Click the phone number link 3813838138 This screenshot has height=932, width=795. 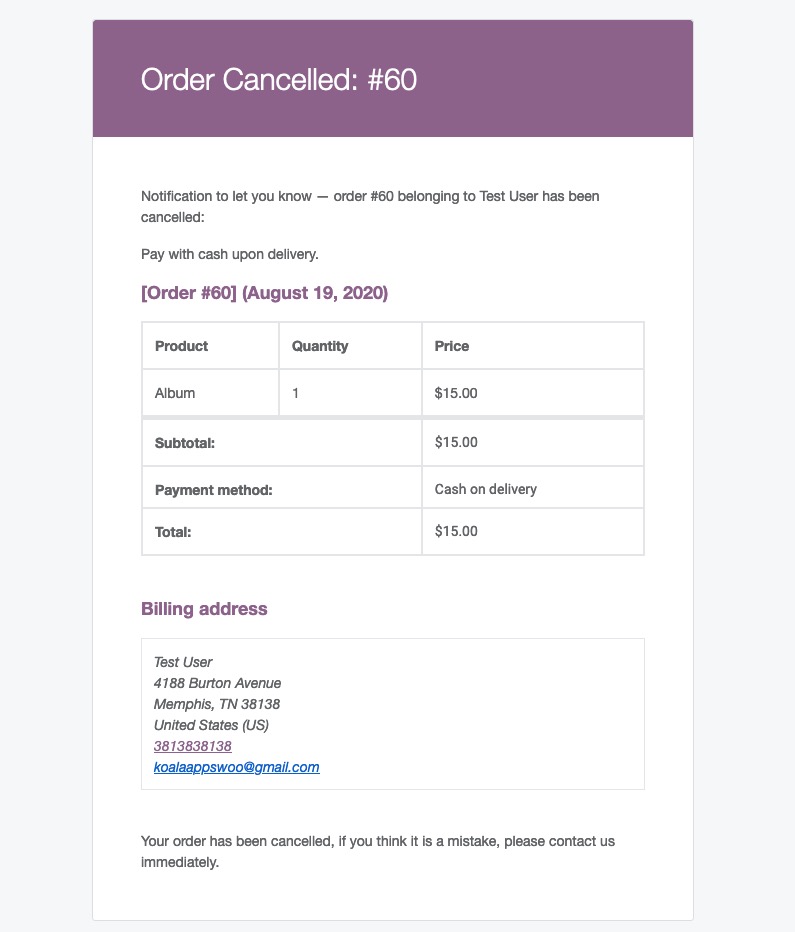192,746
